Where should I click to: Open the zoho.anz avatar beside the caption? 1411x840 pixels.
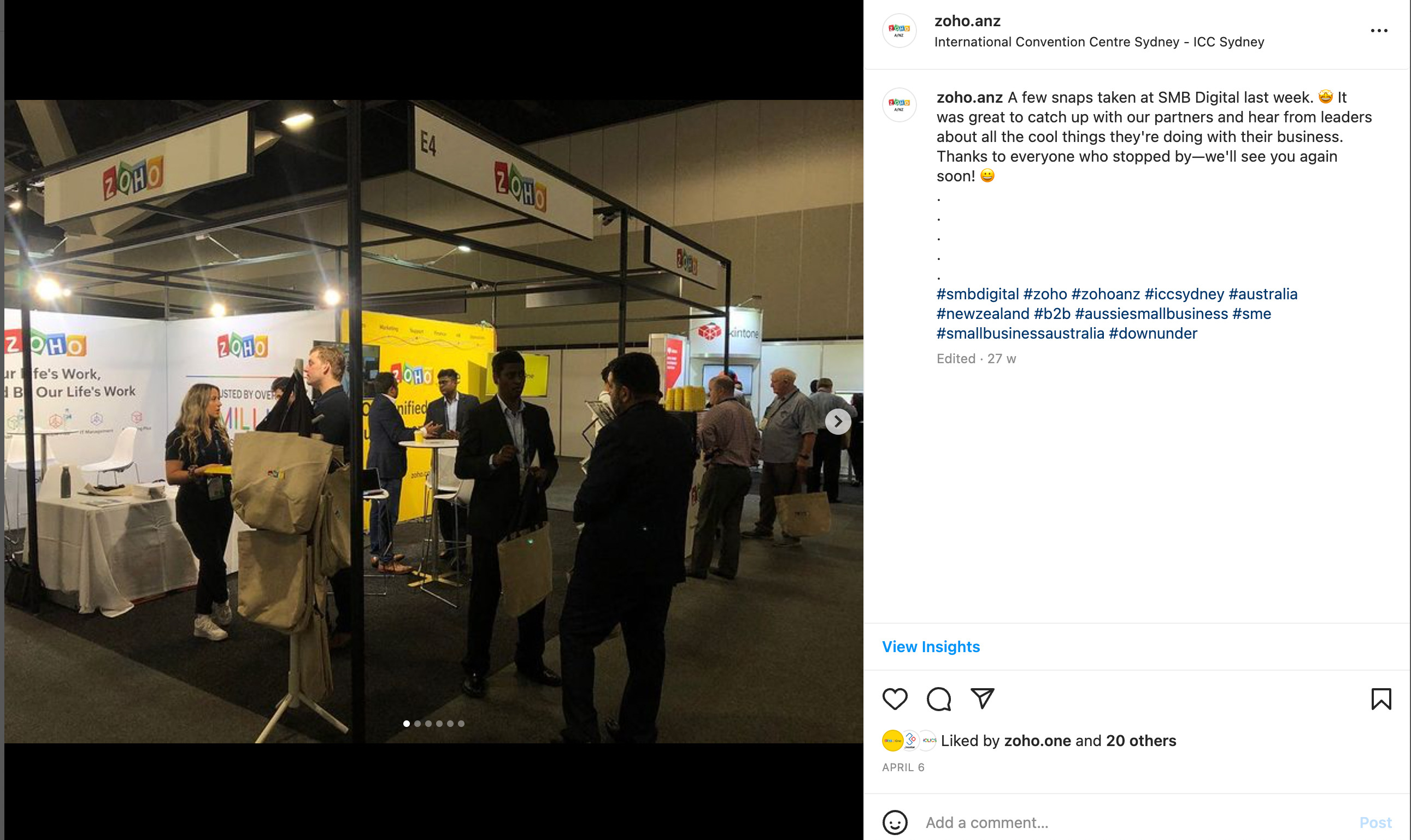(899, 105)
